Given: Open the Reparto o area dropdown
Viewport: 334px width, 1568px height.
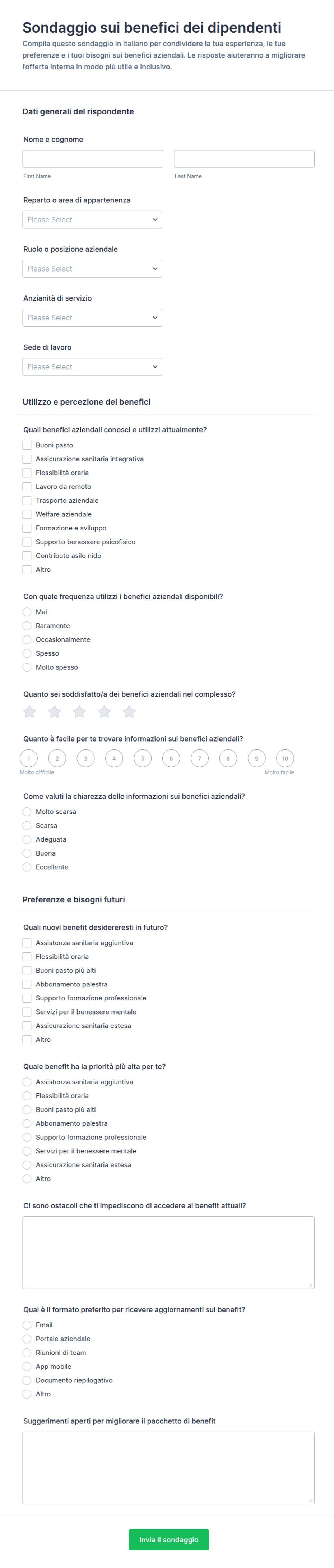Looking at the screenshot, I should point(92,220).
